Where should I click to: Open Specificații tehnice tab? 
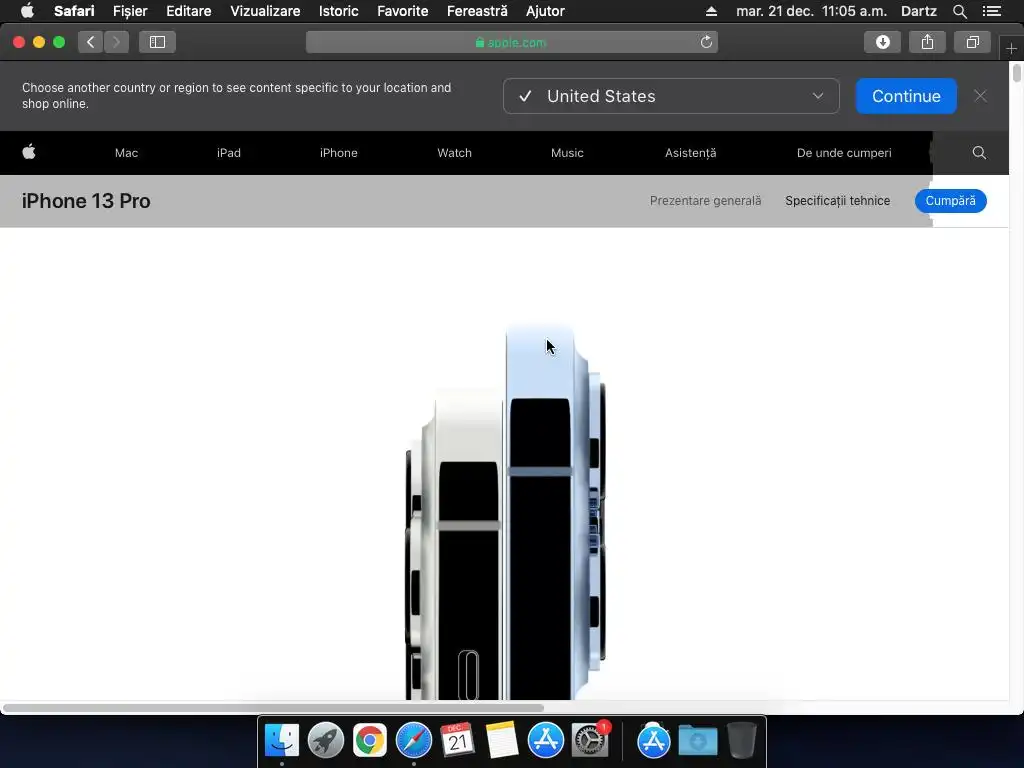tap(837, 201)
